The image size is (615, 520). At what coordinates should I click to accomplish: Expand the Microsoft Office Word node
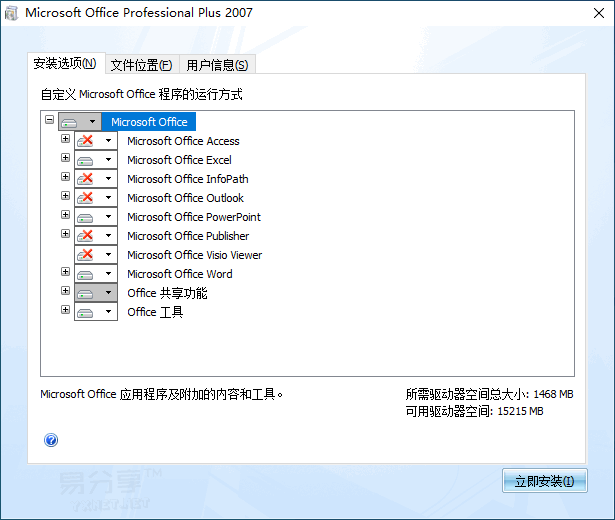pyautogui.click(x=66, y=271)
